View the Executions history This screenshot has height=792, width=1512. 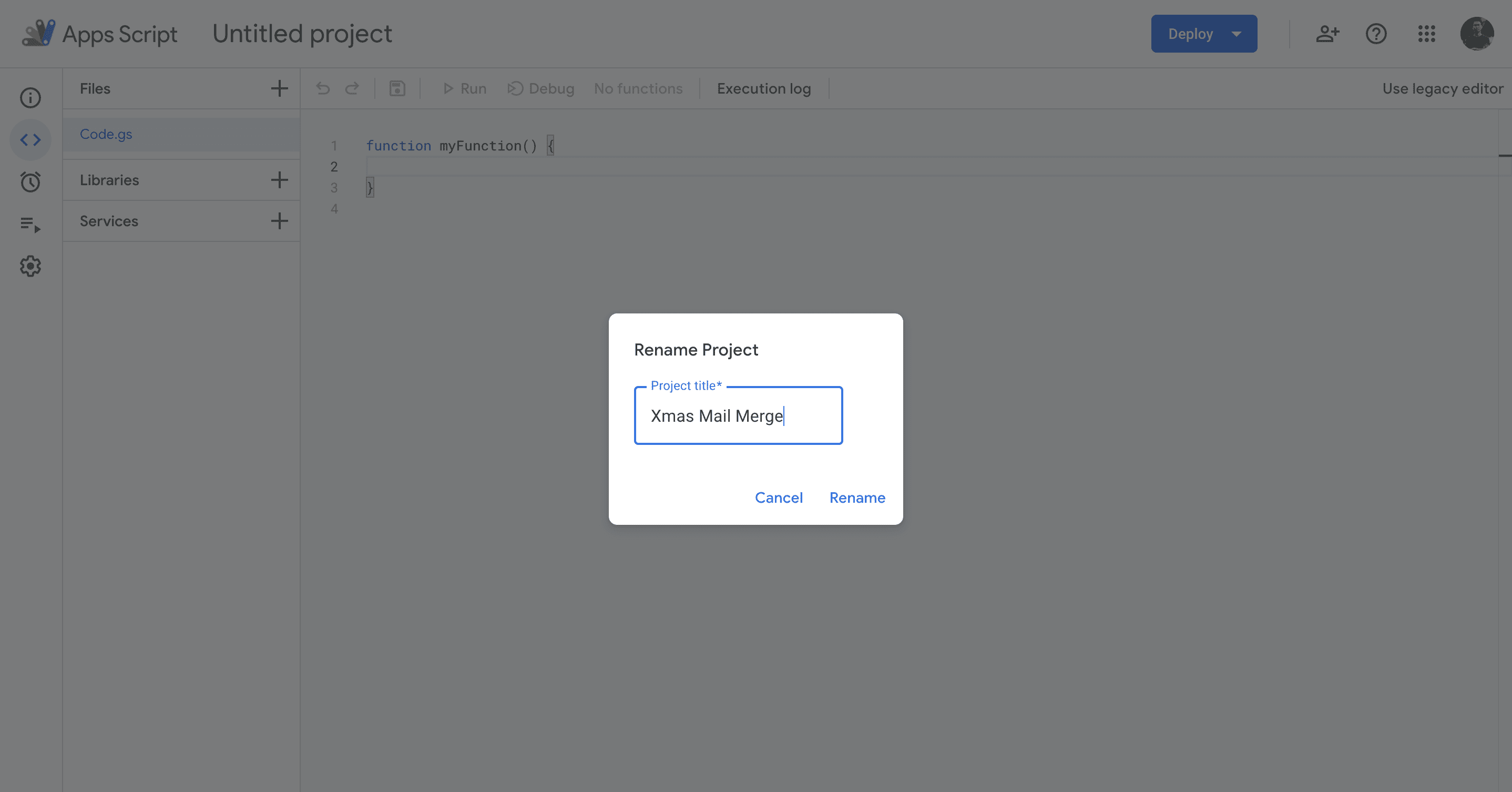click(30, 224)
